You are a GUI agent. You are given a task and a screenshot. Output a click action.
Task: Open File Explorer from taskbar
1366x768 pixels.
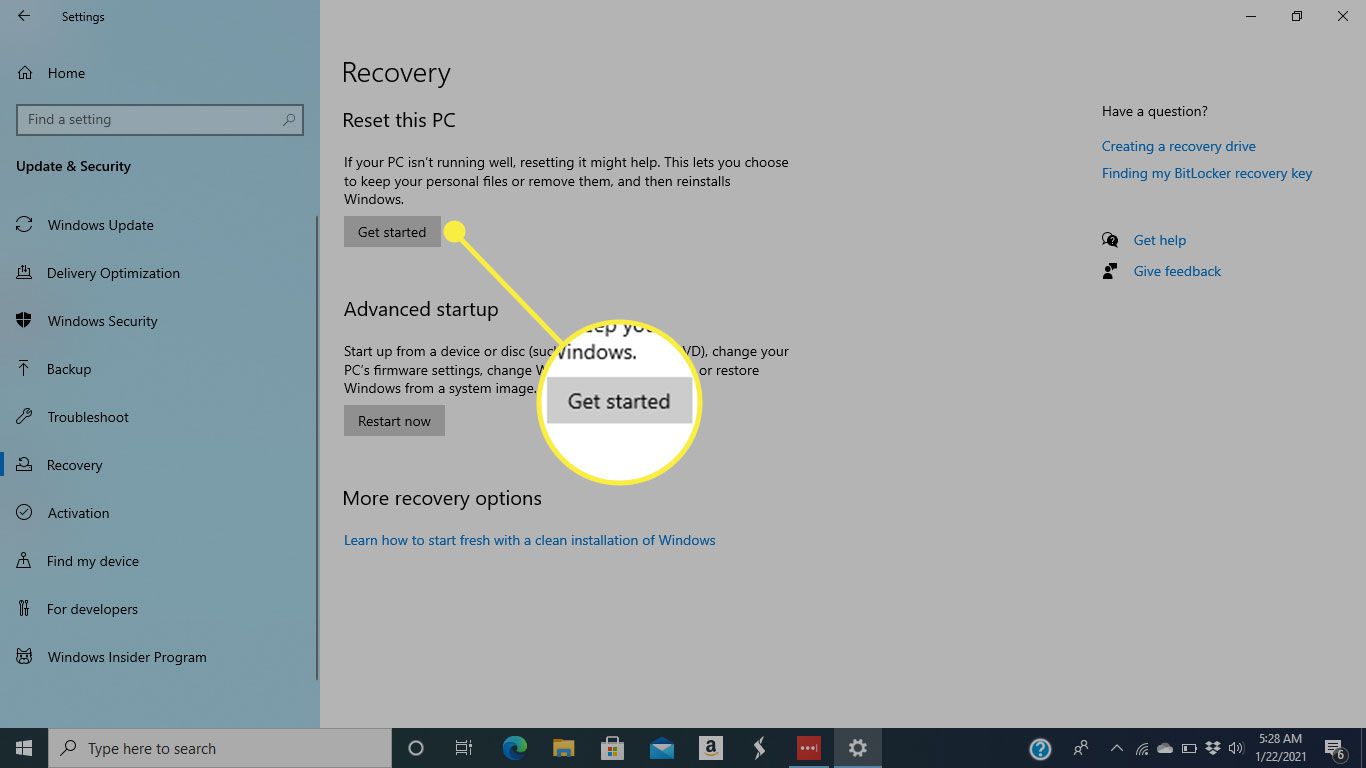[x=564, y=748]
